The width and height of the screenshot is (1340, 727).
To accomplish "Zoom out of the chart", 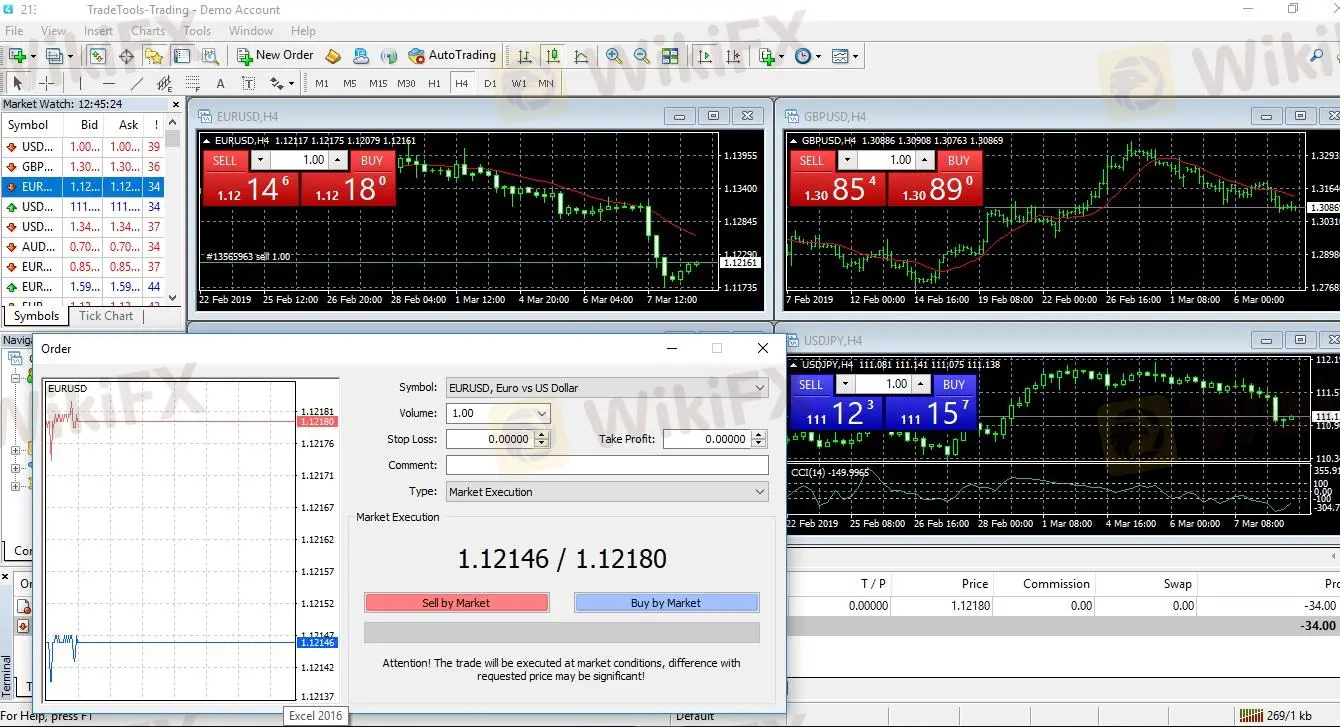I will point(642,56).
